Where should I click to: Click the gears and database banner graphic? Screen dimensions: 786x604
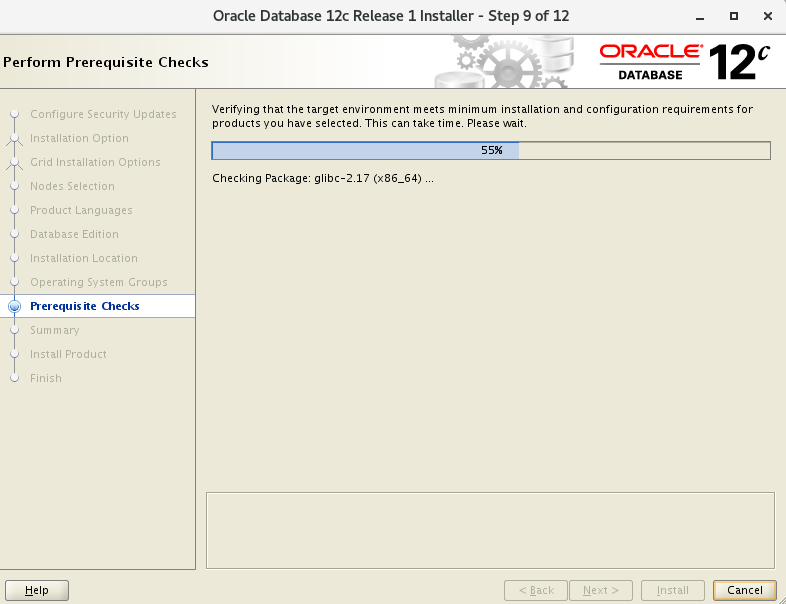504,62
